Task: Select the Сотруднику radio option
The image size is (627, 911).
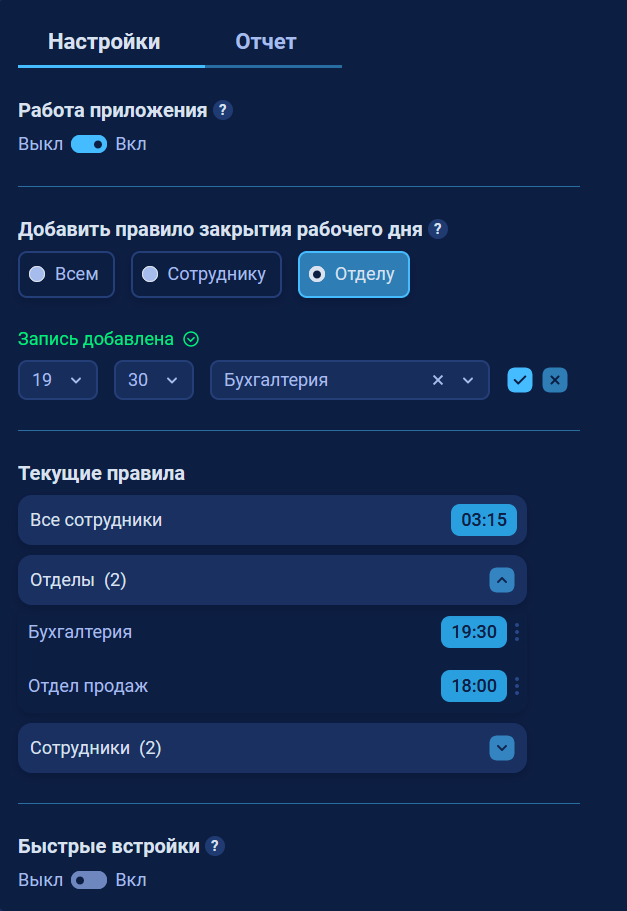Action: (x=206, y=274)
